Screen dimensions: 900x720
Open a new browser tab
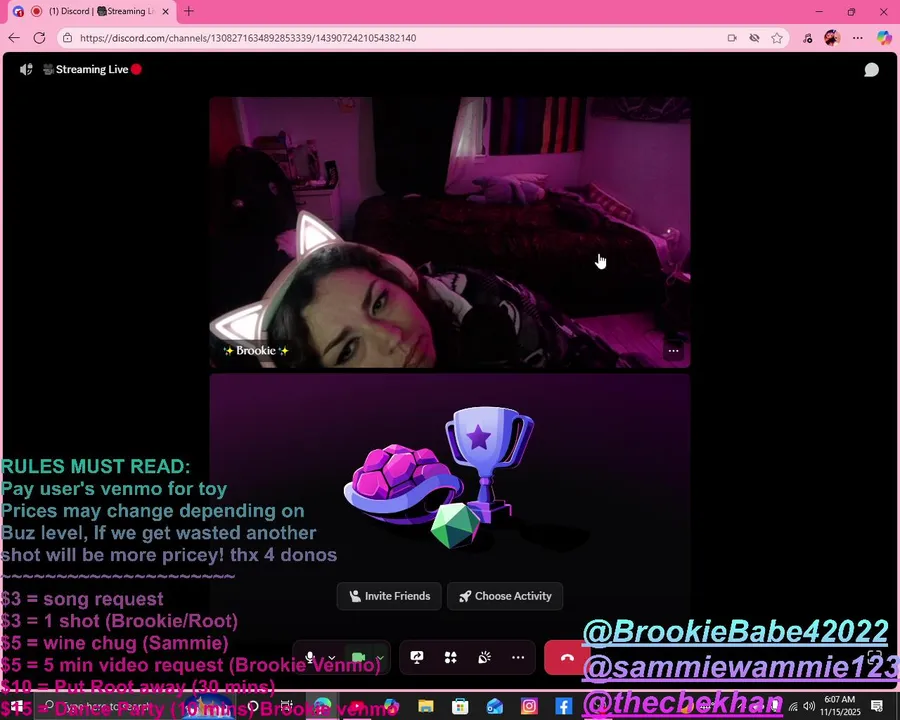[189, 11]
